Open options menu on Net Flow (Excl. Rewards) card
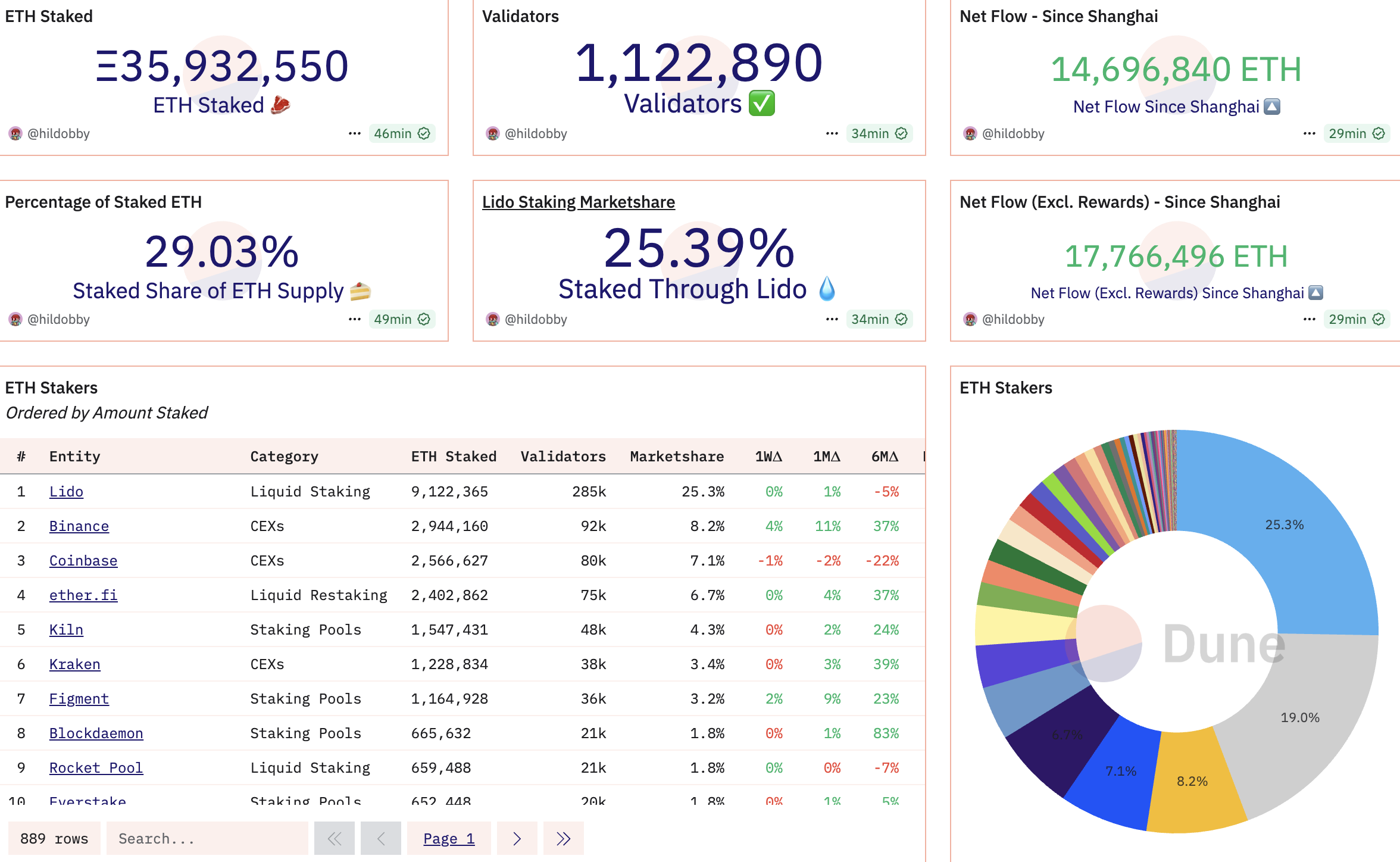 click(x=1309, y=319)
